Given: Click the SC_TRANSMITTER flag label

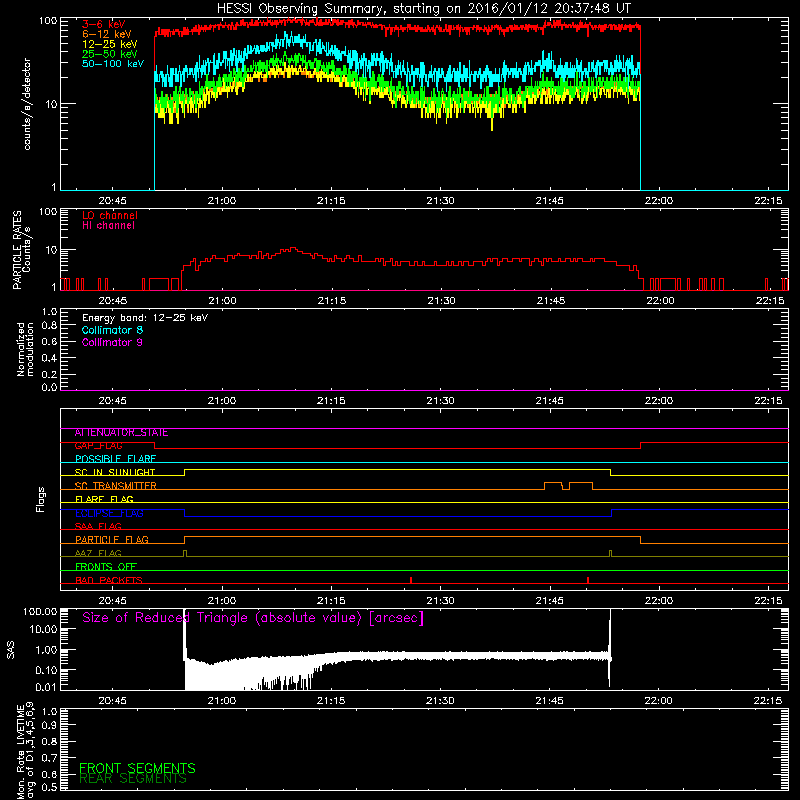Looking at the screenshot, I should coord(116,486).
